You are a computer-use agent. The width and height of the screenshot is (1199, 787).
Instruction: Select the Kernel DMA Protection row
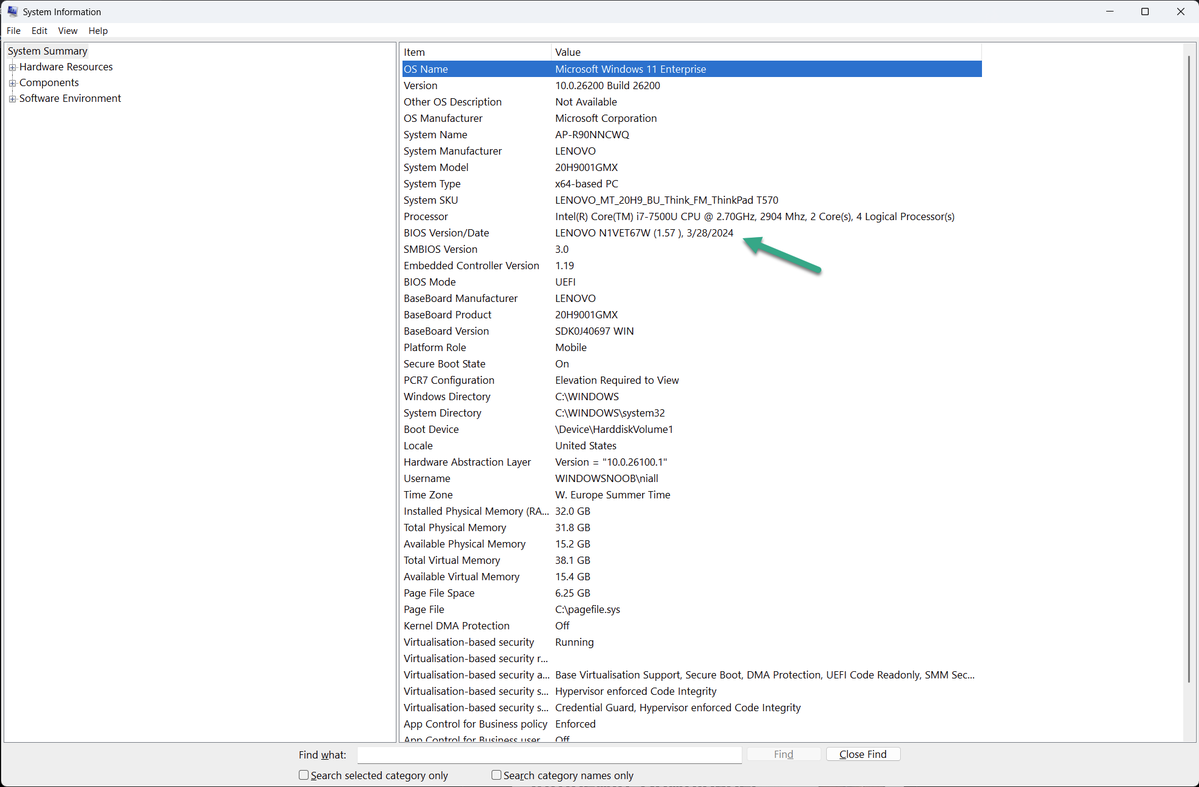pyautogui.click(x=691, y=626)
